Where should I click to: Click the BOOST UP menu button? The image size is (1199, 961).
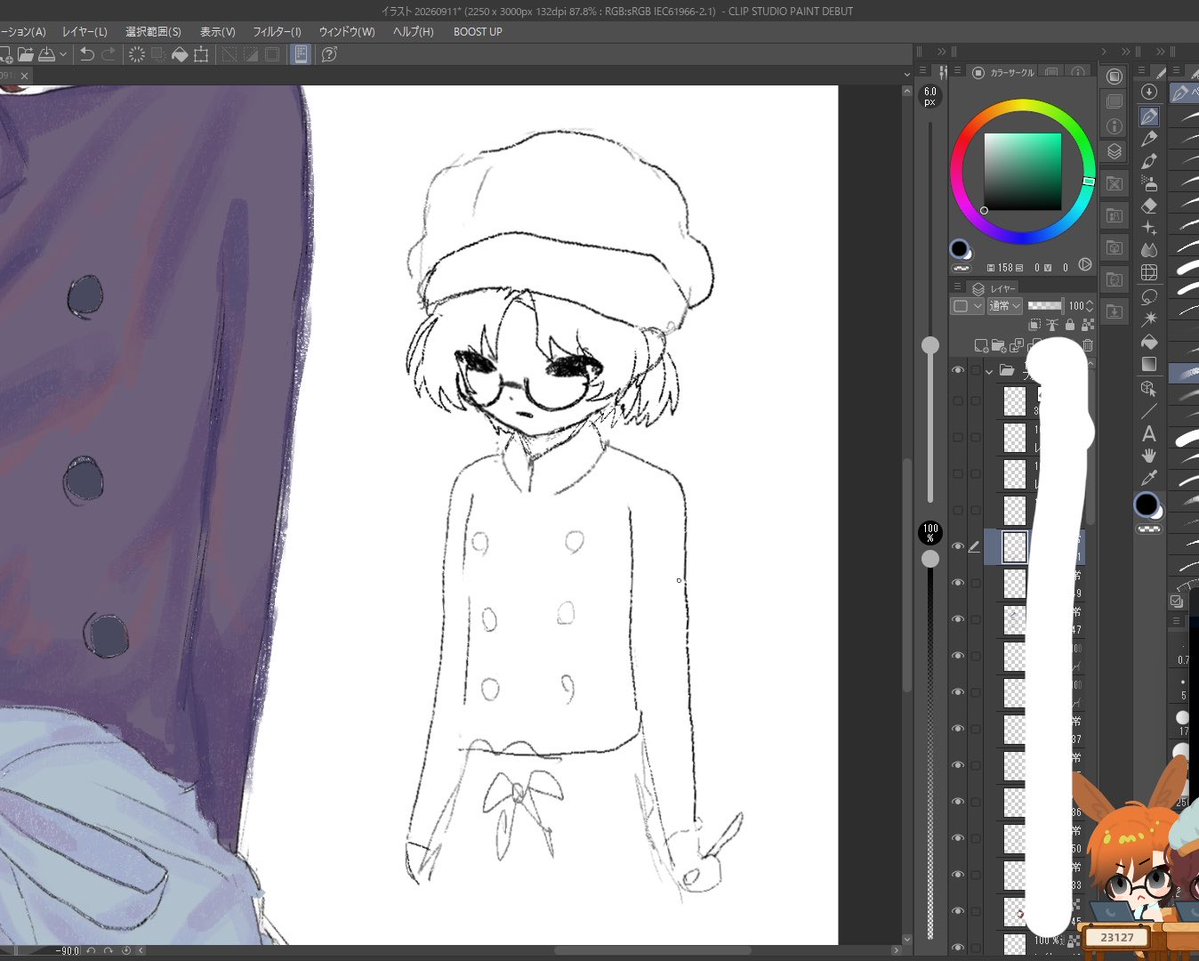[x=478, y=31]
